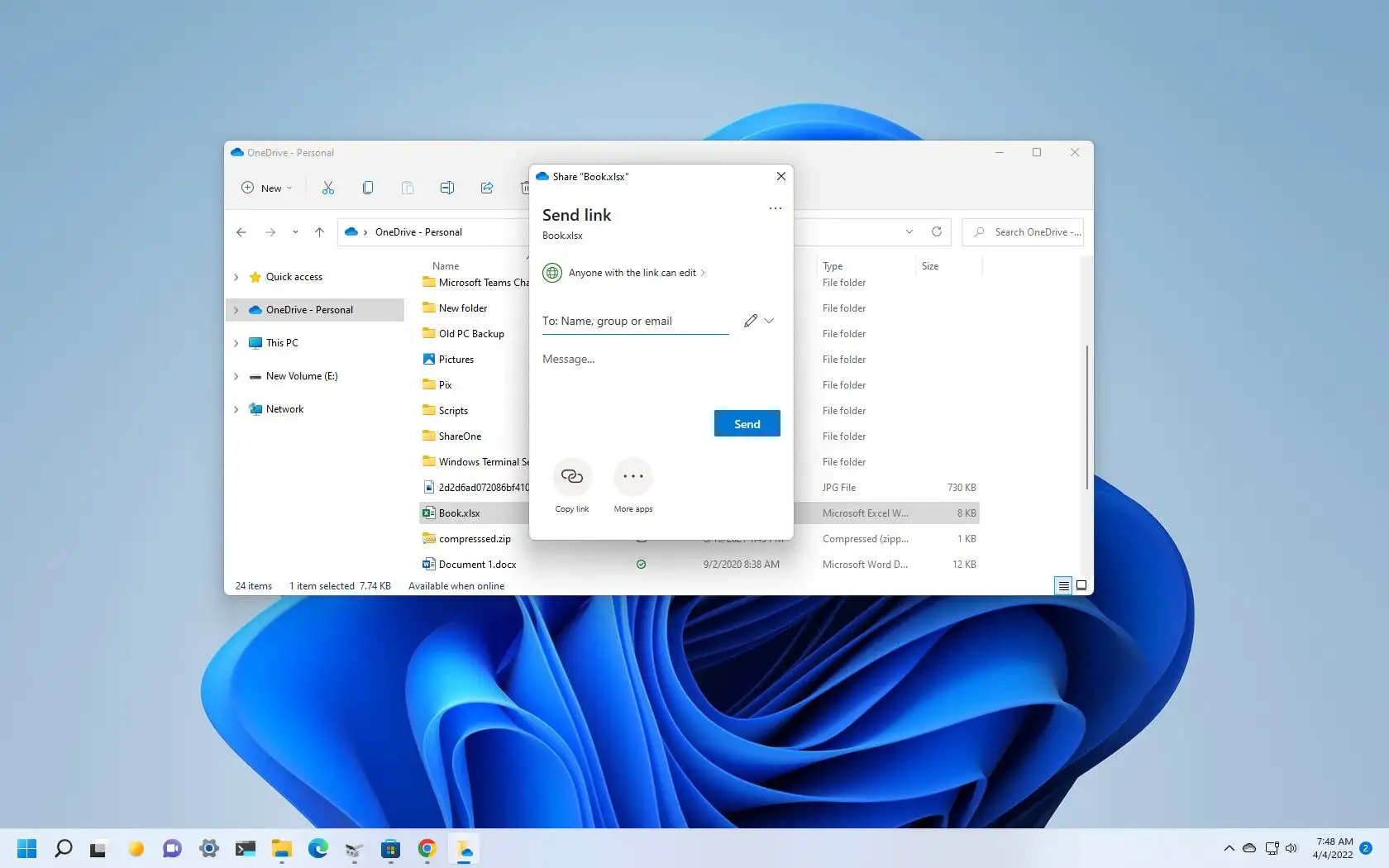Expand Network in the navigation pane
1389x868 pixels.
pyautogui.click(x=236, y=408)
